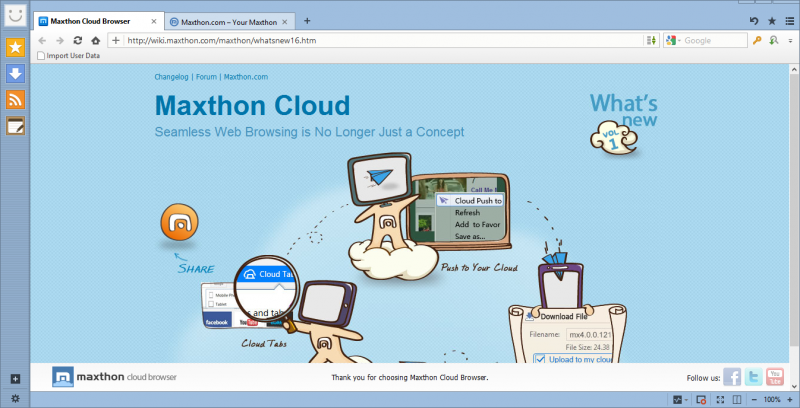800x408 pixels.
Task: Open the Magic Fill key icon
Action: pos(757,40)
